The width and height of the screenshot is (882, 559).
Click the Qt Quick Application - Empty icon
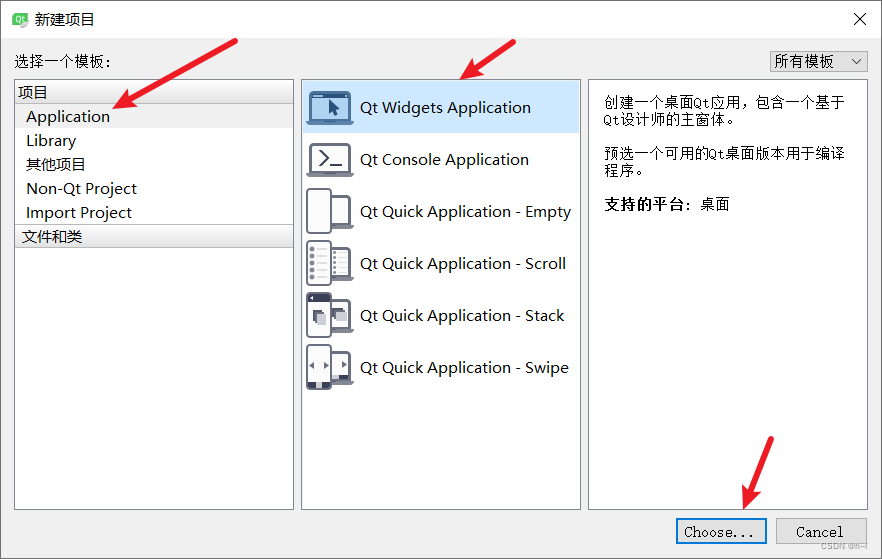click(330, 211)
